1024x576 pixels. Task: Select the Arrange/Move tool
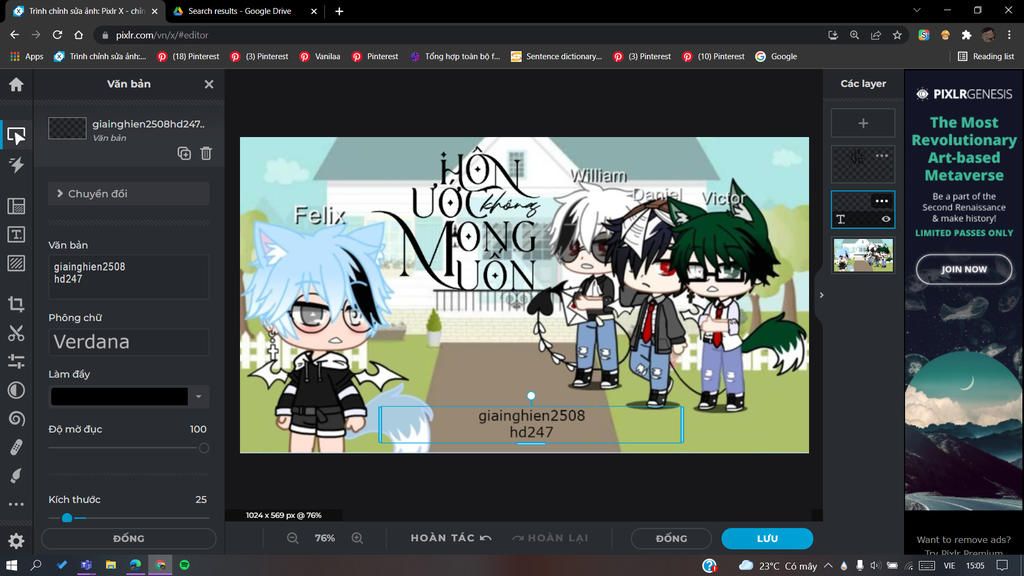16,135
